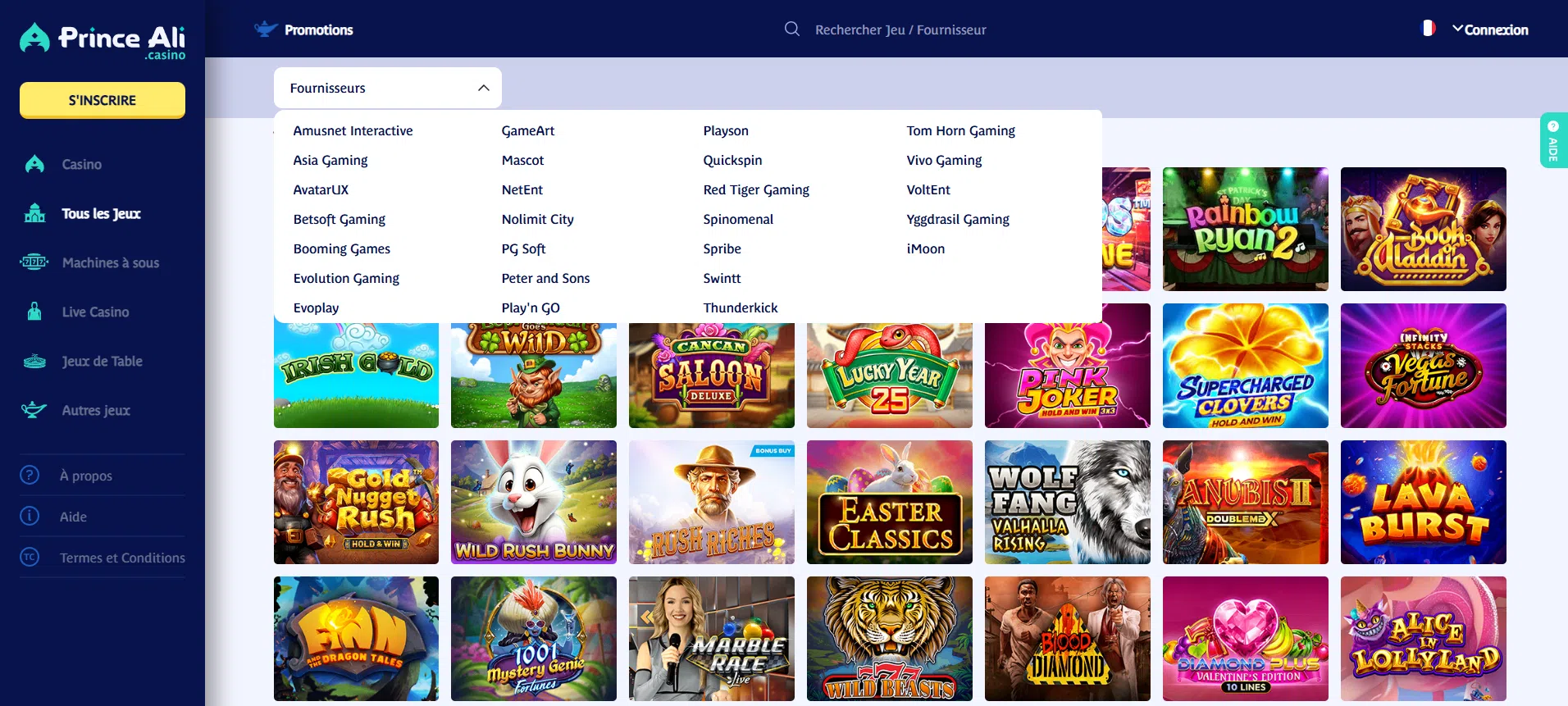
Task: Filter by Amusnet Interactive provider
Action: pos(353,130)
